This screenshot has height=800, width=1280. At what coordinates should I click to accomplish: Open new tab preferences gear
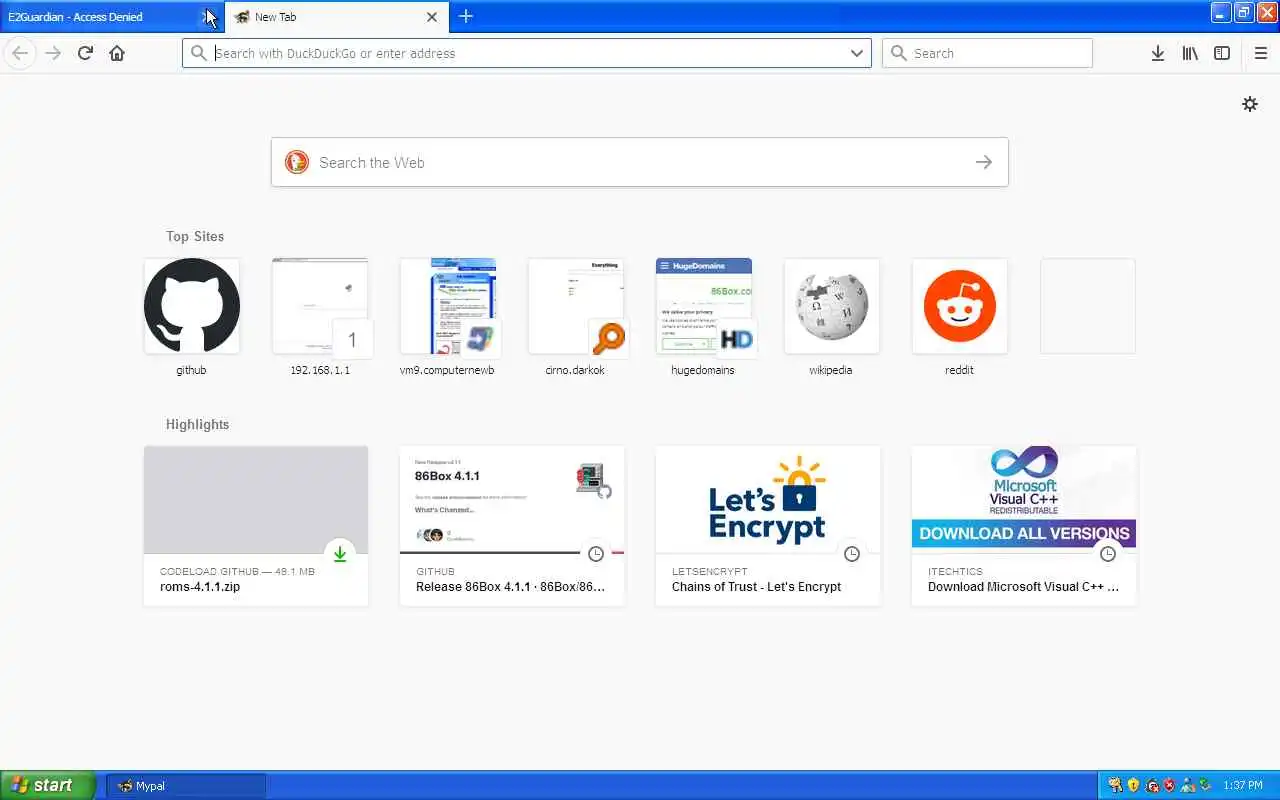(x=1250, y=104)
